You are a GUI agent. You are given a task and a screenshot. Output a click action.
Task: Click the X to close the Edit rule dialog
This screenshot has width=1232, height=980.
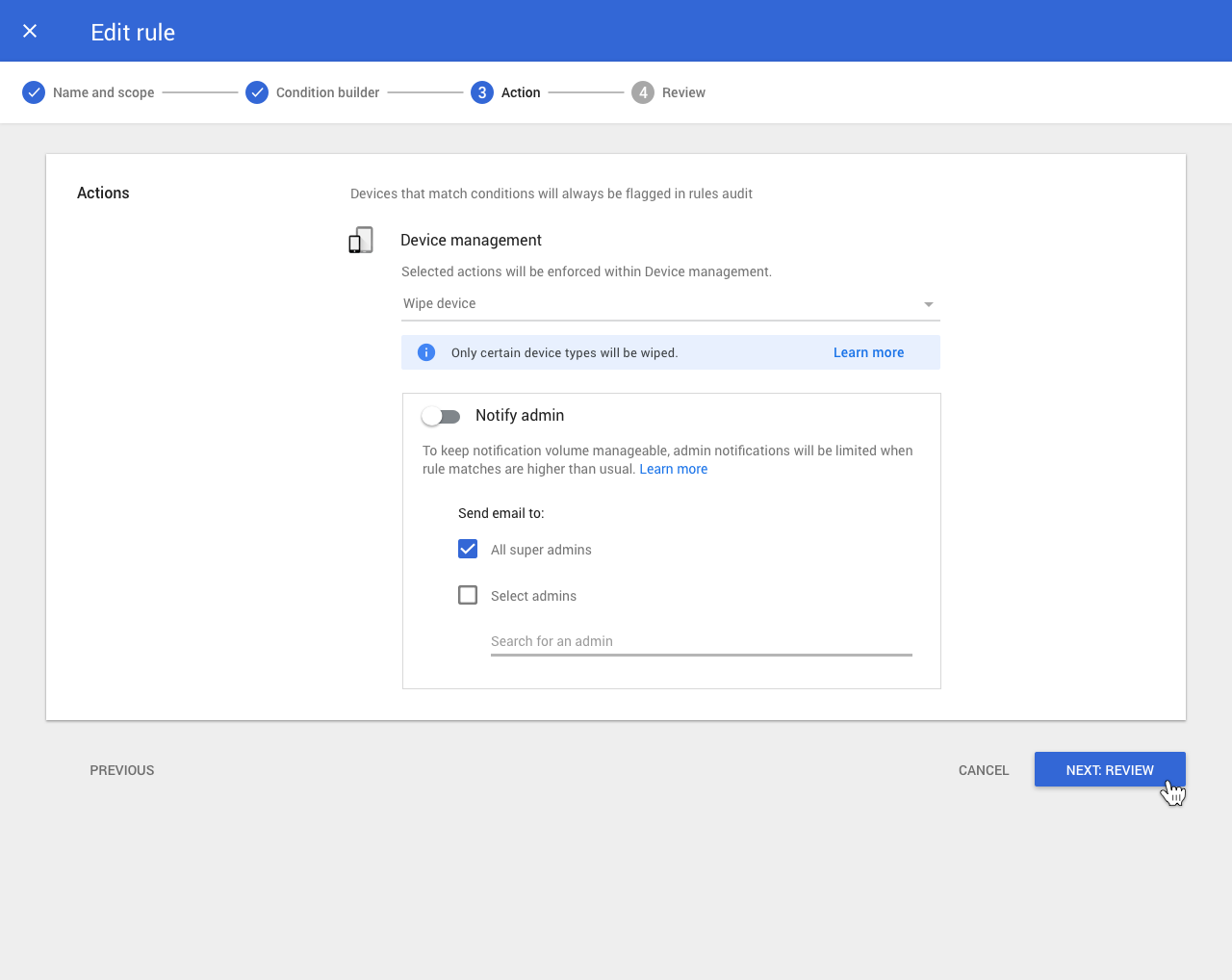[29, 31]
